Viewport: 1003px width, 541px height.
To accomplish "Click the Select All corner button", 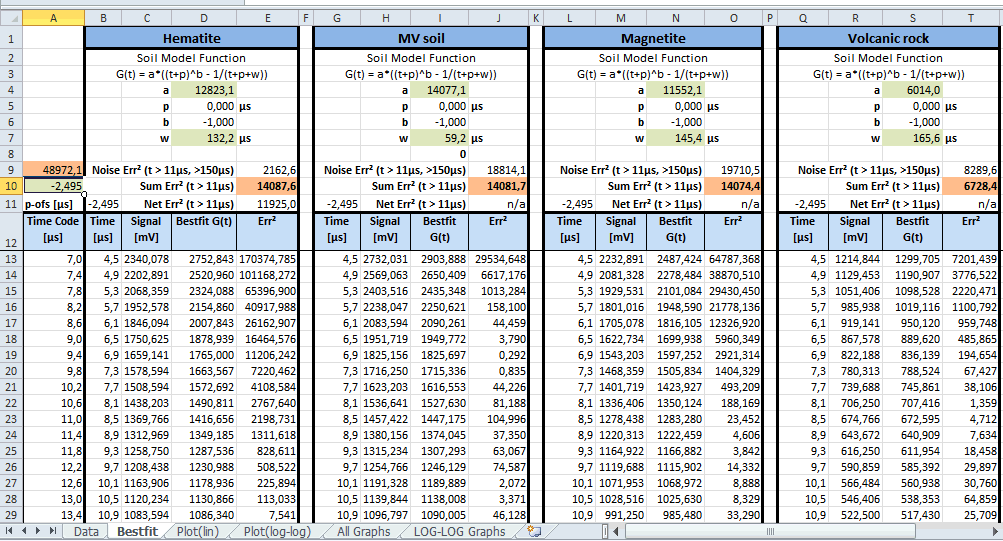I will click(11, 19).
